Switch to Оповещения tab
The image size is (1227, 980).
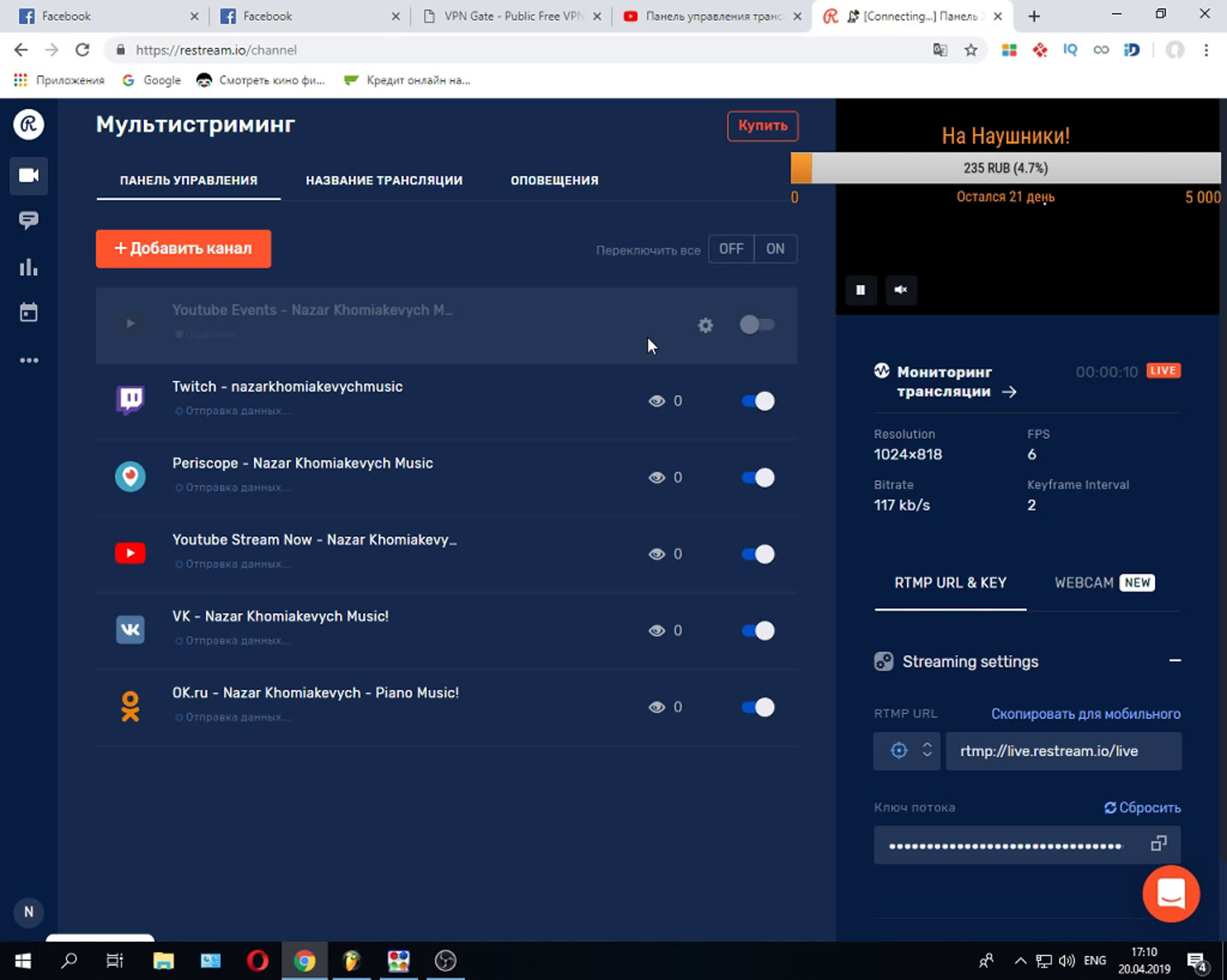point(554,180)
